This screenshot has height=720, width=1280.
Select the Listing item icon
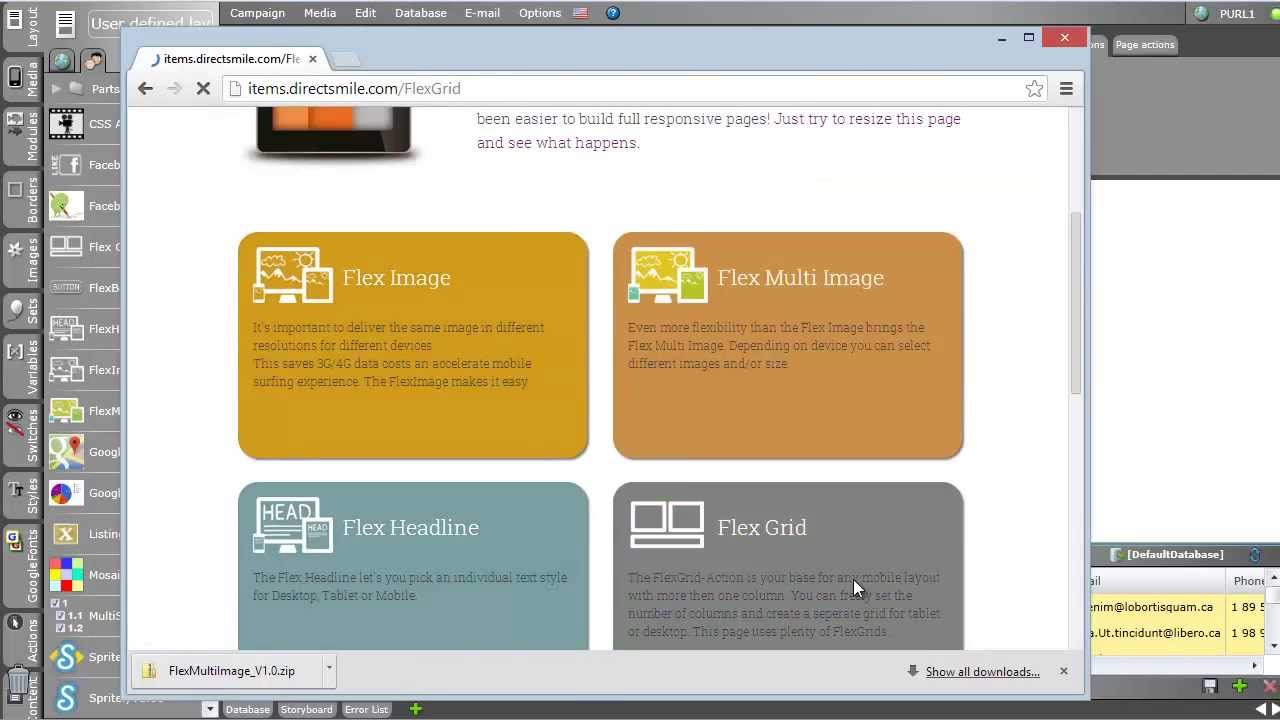click(x=66, y=534)
